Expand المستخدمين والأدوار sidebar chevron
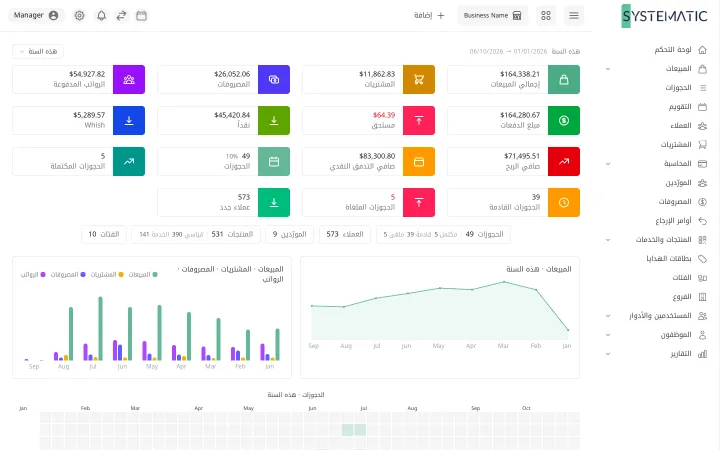This screenshot has width=720, height=450. point(608,315)
